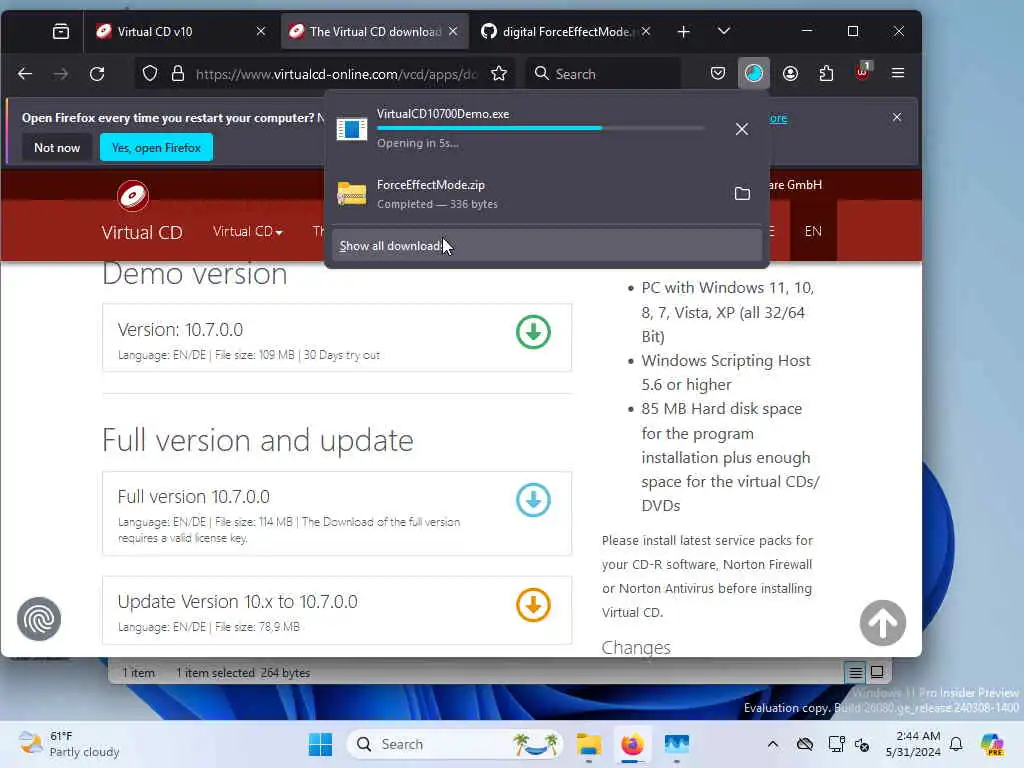Click Show all downloads
This screenshot has height=768, width=1024.
click(547, 246)
